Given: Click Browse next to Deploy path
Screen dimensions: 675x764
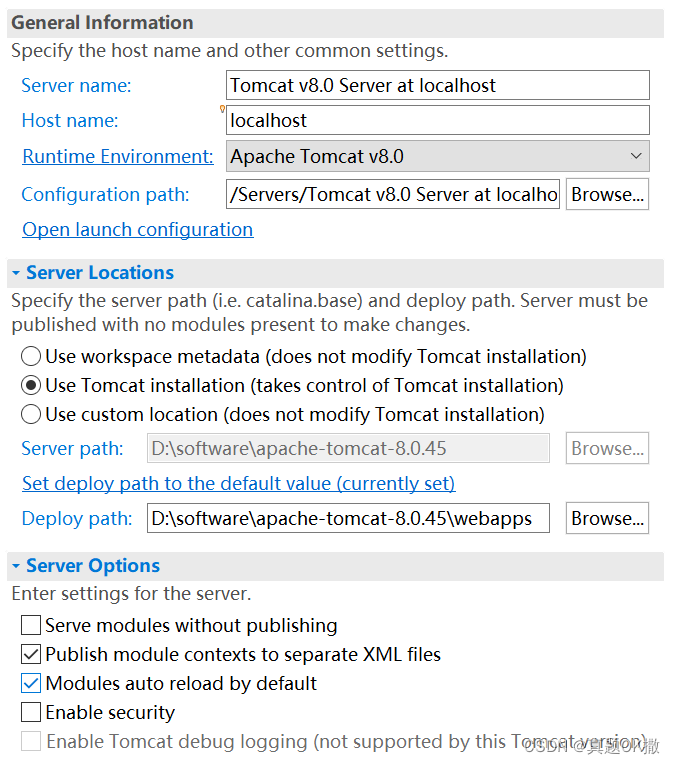Looking at the screenshot, I should coord(607,518).
